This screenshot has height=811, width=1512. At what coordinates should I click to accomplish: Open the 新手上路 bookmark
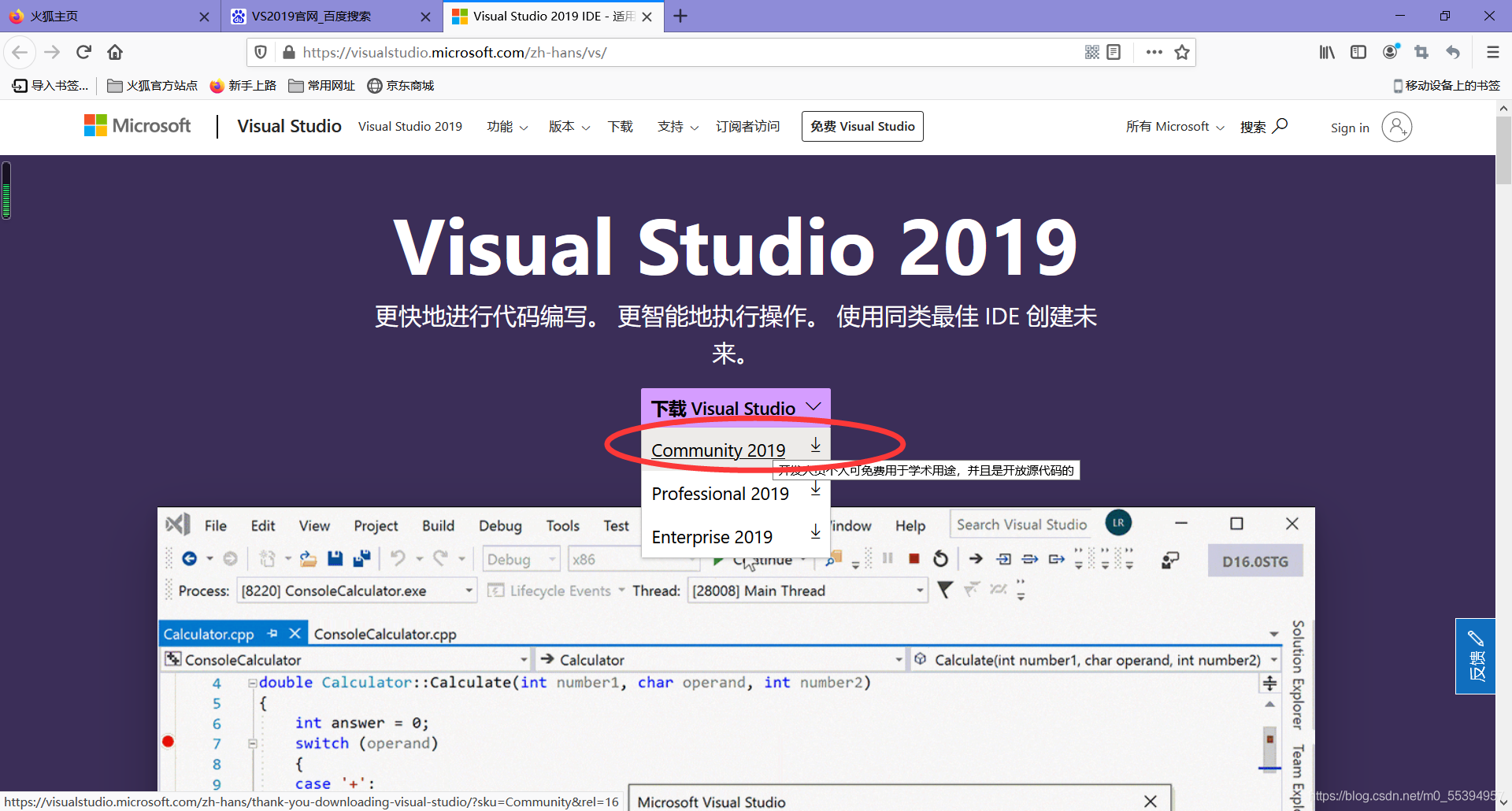coord(243,86)
